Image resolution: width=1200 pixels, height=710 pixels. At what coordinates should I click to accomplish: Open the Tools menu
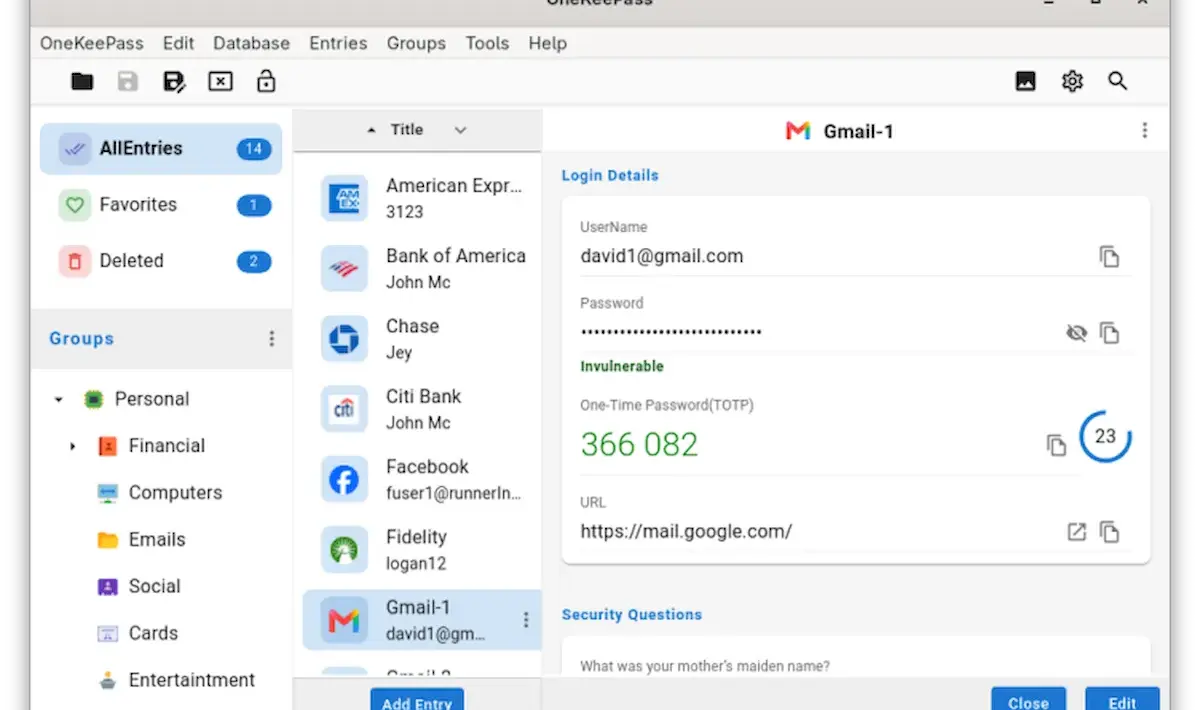pyautogui.click(x=487, y=43)
